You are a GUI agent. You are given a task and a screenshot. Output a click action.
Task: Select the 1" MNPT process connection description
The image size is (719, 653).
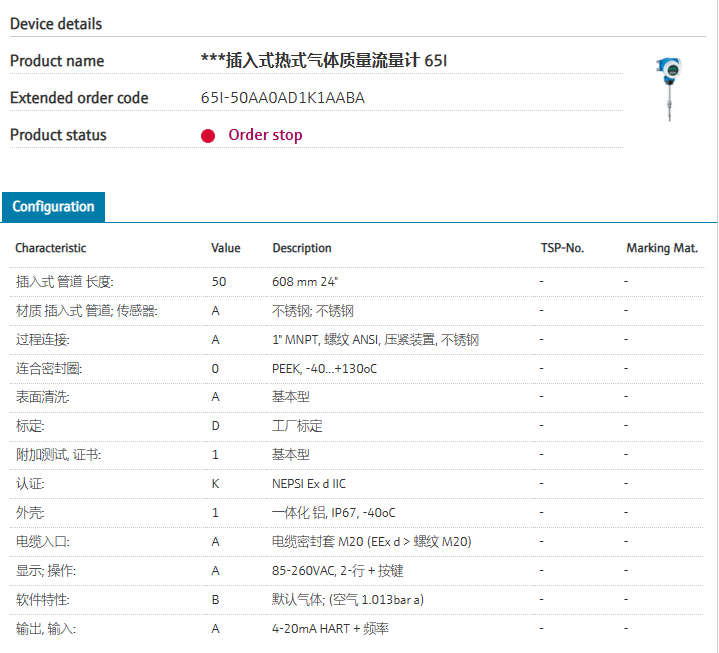pyautogui.click(x=375, y=340)
